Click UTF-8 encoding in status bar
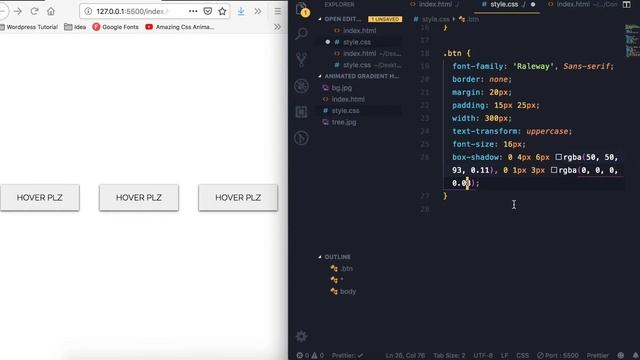This screenshot has height=360, width=640. pyautogui.click(x=483, y=356)
